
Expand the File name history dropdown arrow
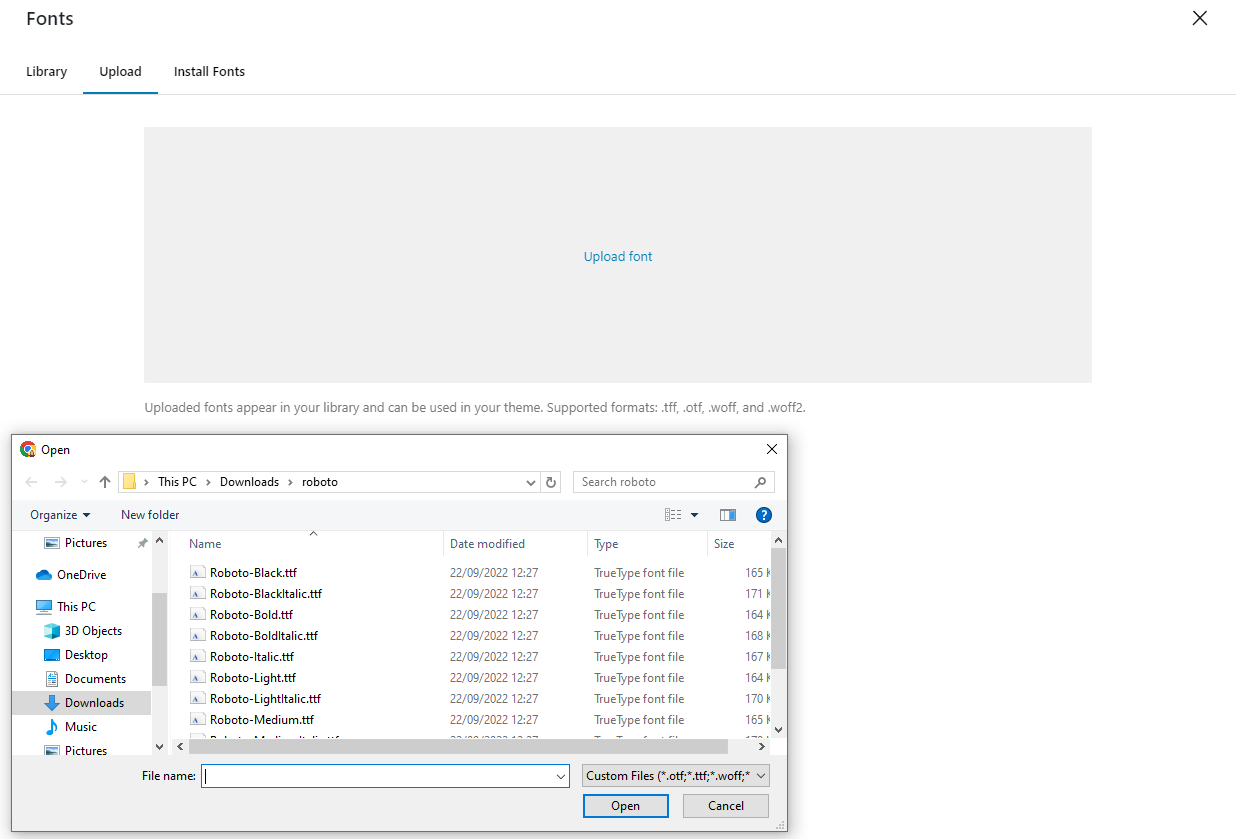pos(561,776)
